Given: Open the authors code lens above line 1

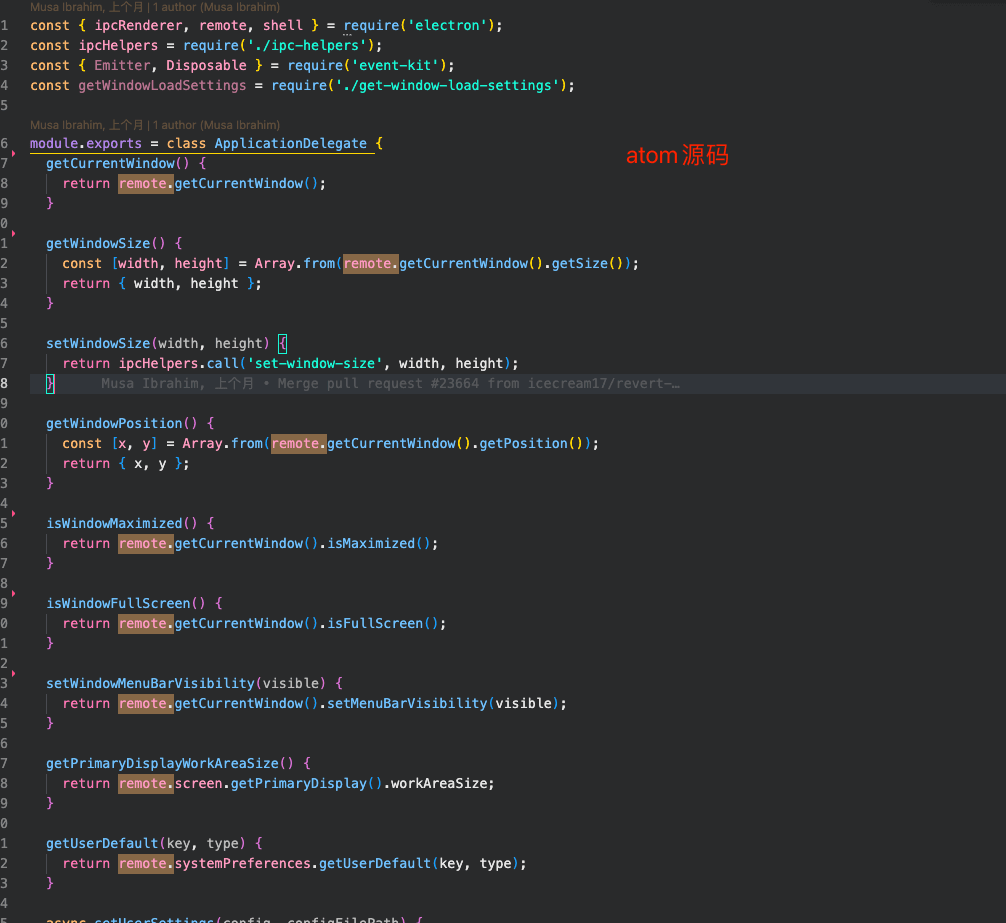Looking at the screenshot, I should click(155, 7).
